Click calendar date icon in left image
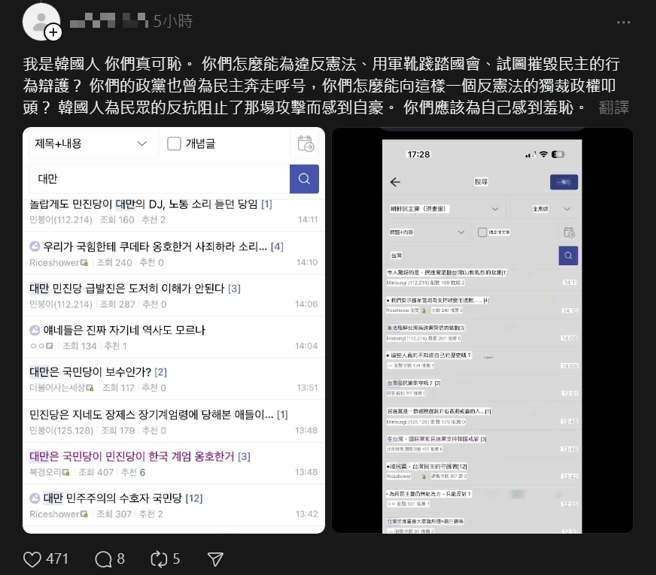 point(306,144)
